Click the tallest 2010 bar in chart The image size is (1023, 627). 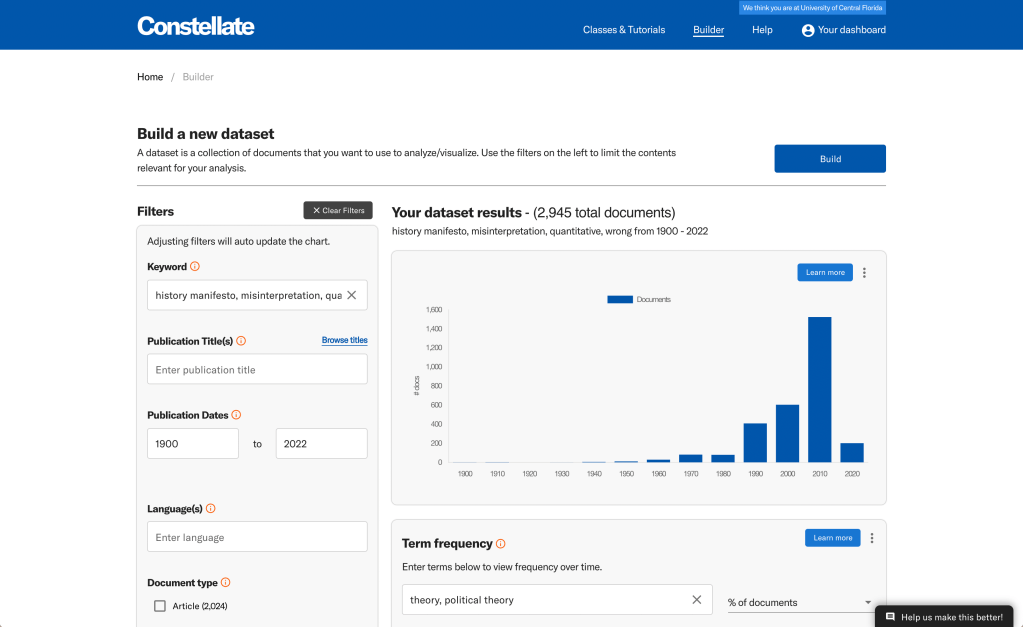pyautogui.click(x=819, y=389)
